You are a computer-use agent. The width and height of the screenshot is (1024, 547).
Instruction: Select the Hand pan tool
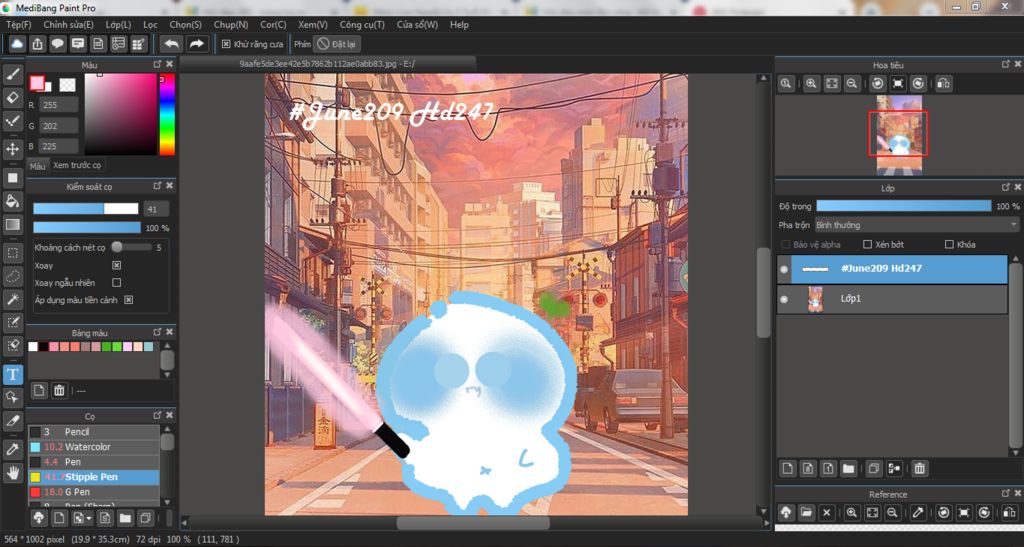[12, 473]
